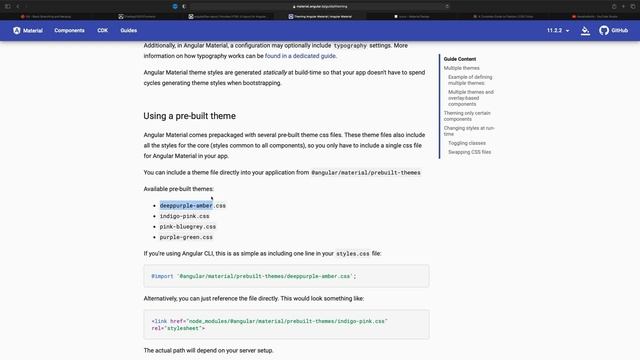Switch to Theming Angular Material tab
640x360 pixels.
(320, 16)
